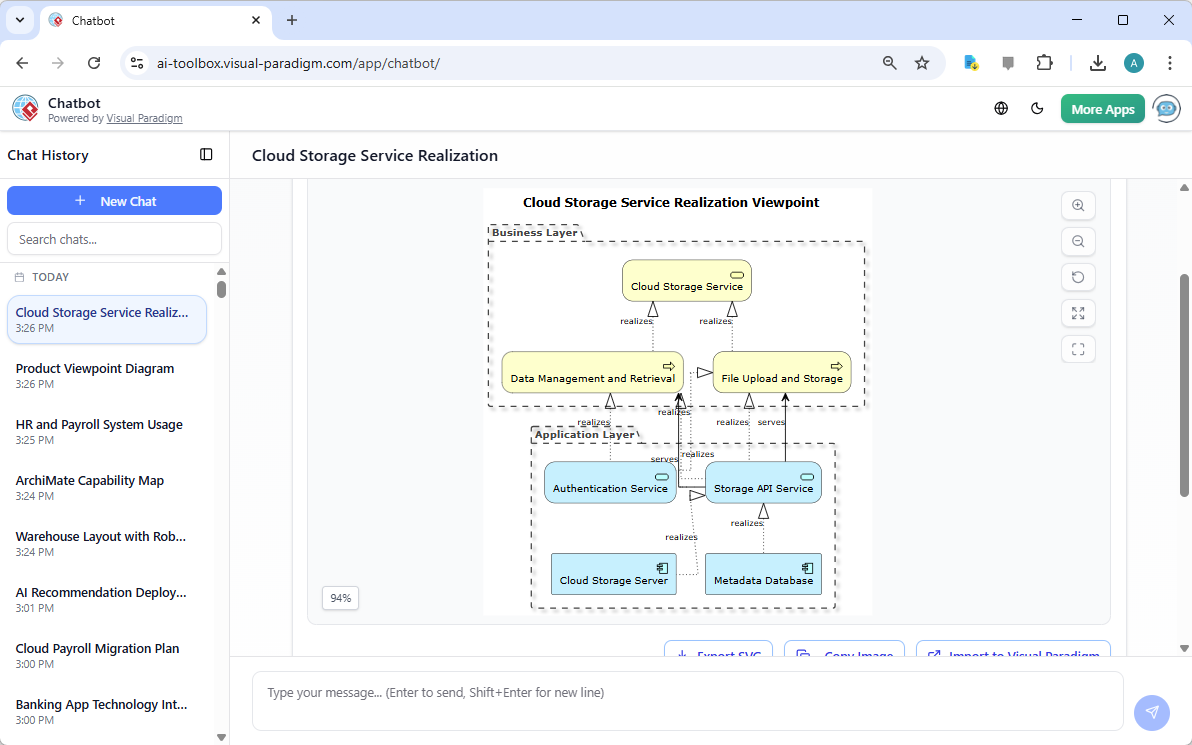Zoom in on the diagram
The width and height of the screenshot is (1192, 745).
pyautogui.click(x=1078, y=205)
